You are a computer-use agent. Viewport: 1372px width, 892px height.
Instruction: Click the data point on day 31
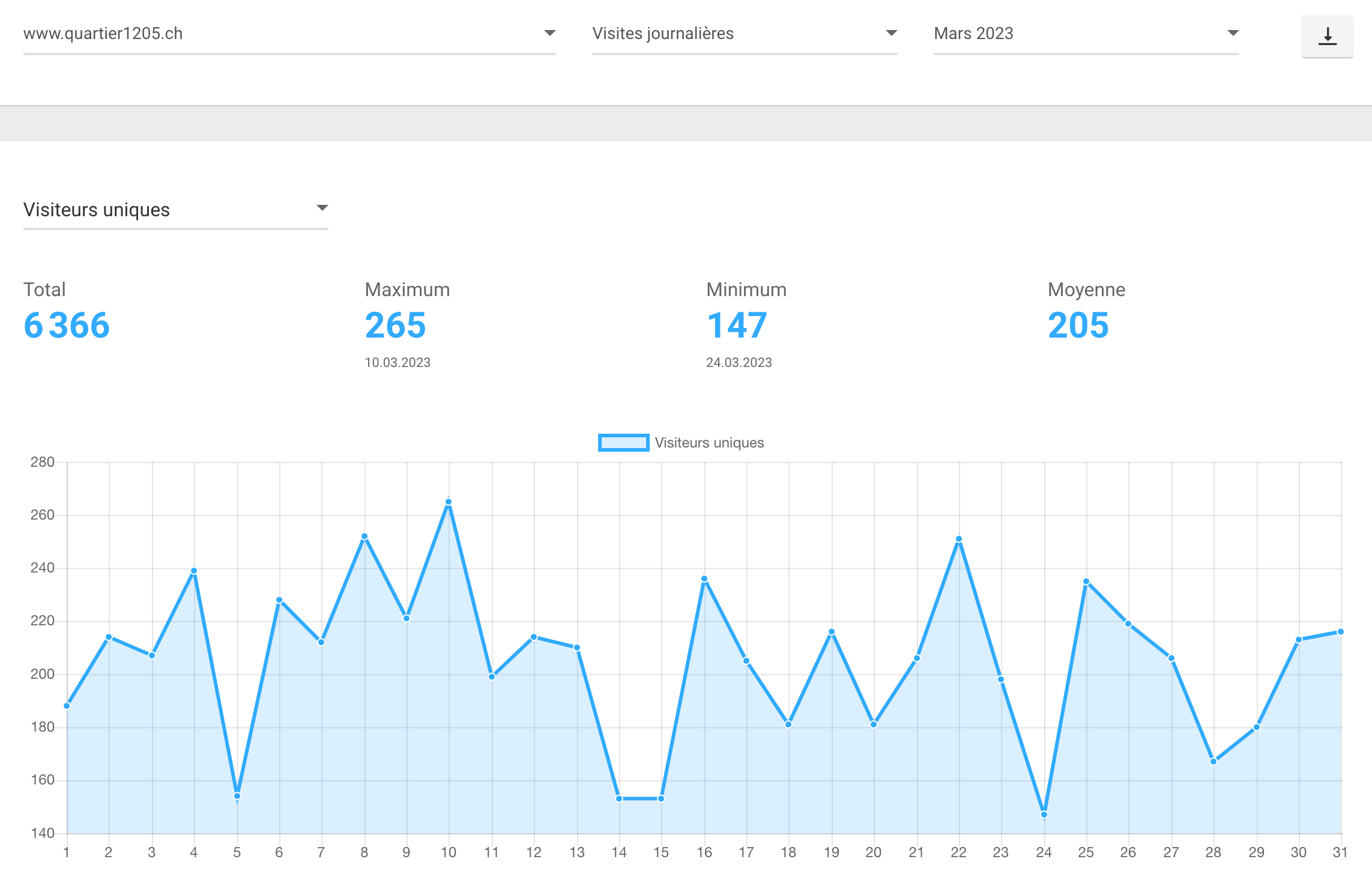tap(1341, 632)
